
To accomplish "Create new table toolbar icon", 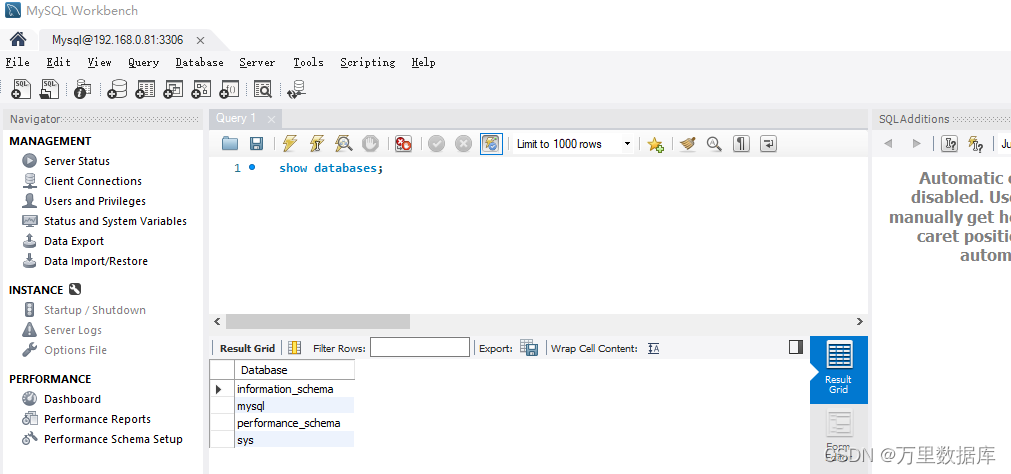I will (145, 89).
